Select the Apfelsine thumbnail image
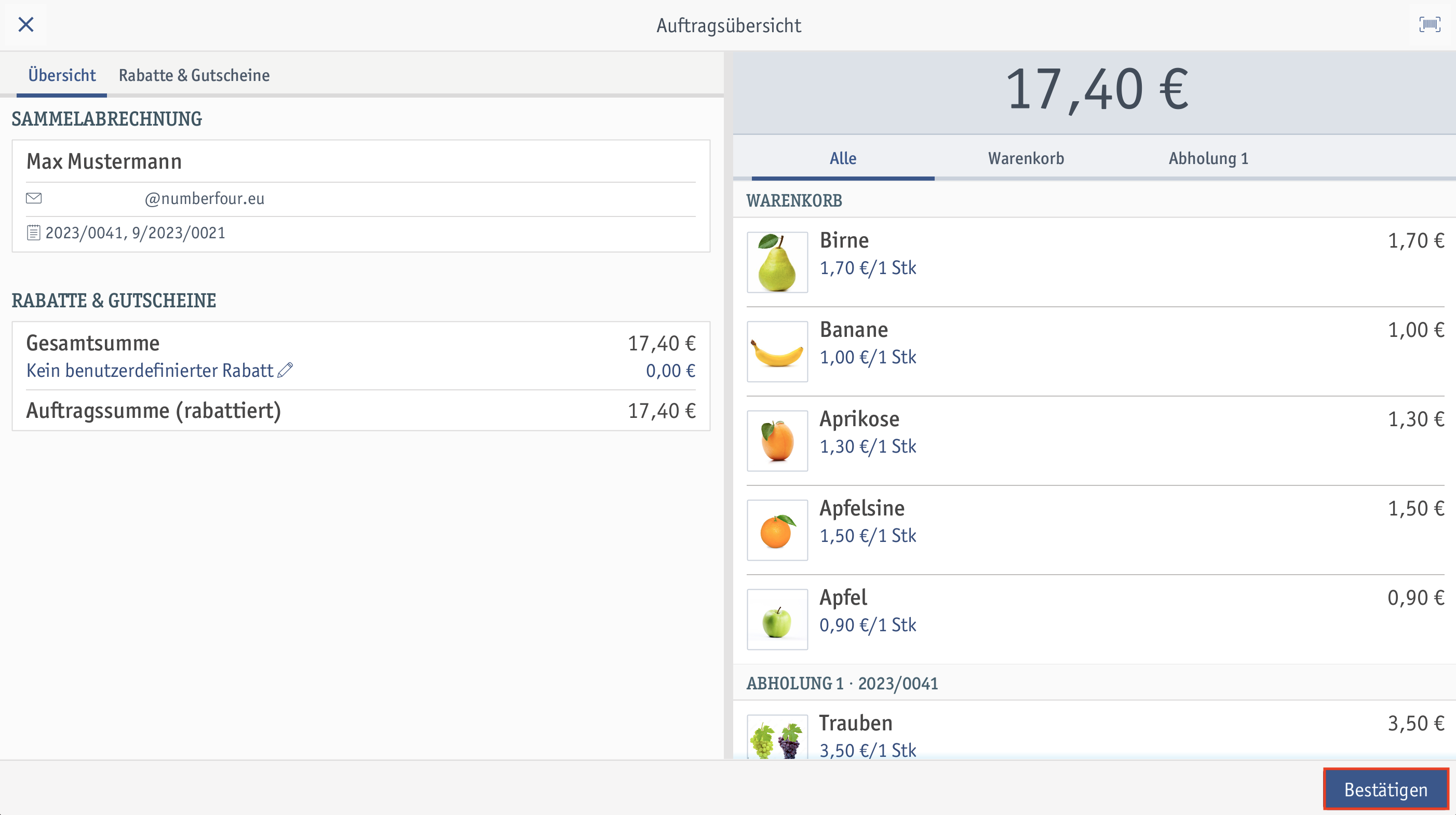This screenshot has height=815, width=1456. [777, 530]
